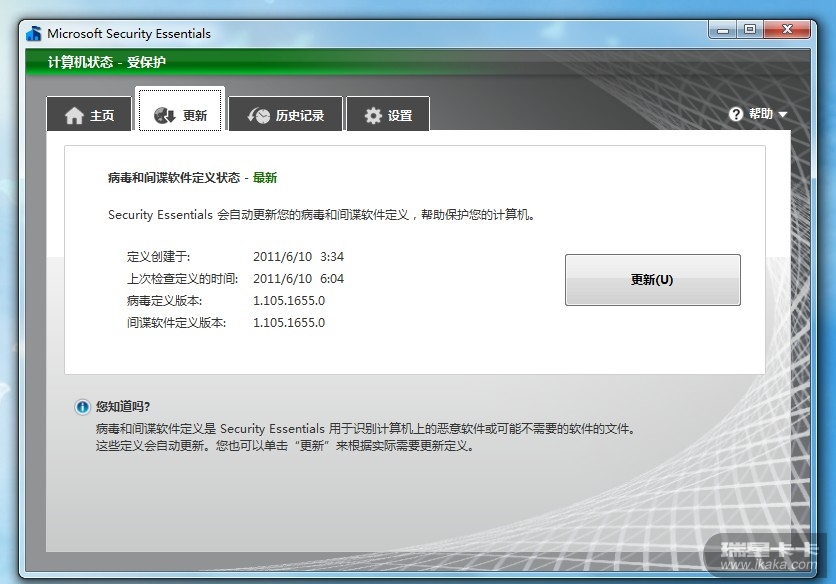Click the gear icon on 设置 tab

pyautogui.click(x=373, y=115)
